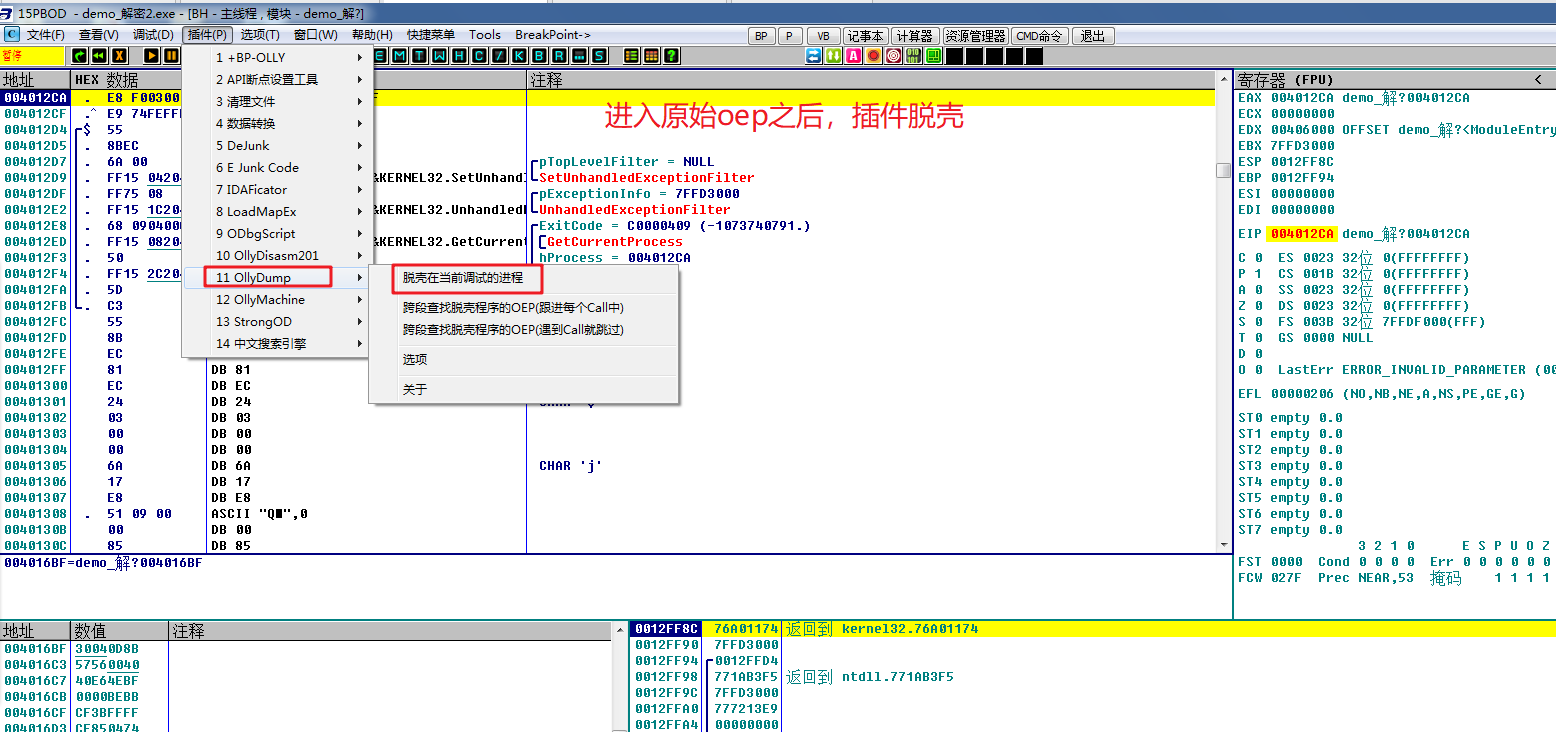Click the 计算器 button
Viewport: 1556px width, 732px height.
(x=914, y=36)
